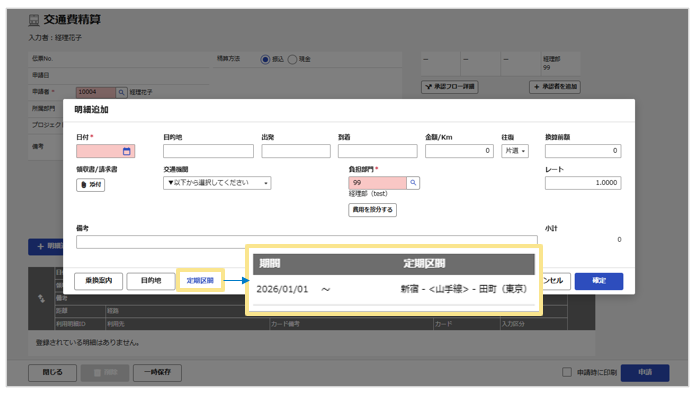Click the search icon beside 申請者 10004
This screenshot has width=700, height=395.
coord(121,92)
